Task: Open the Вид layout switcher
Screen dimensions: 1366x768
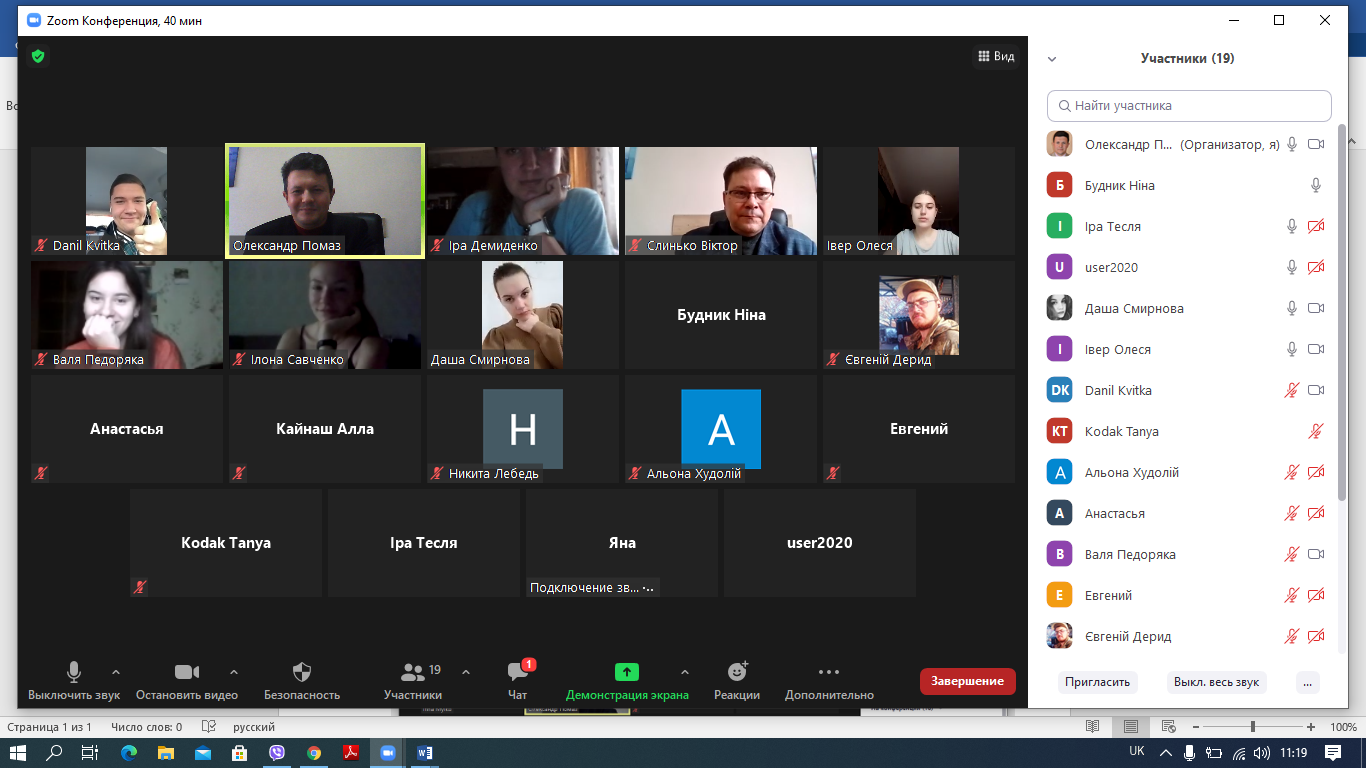Action: tap(996, 57)
